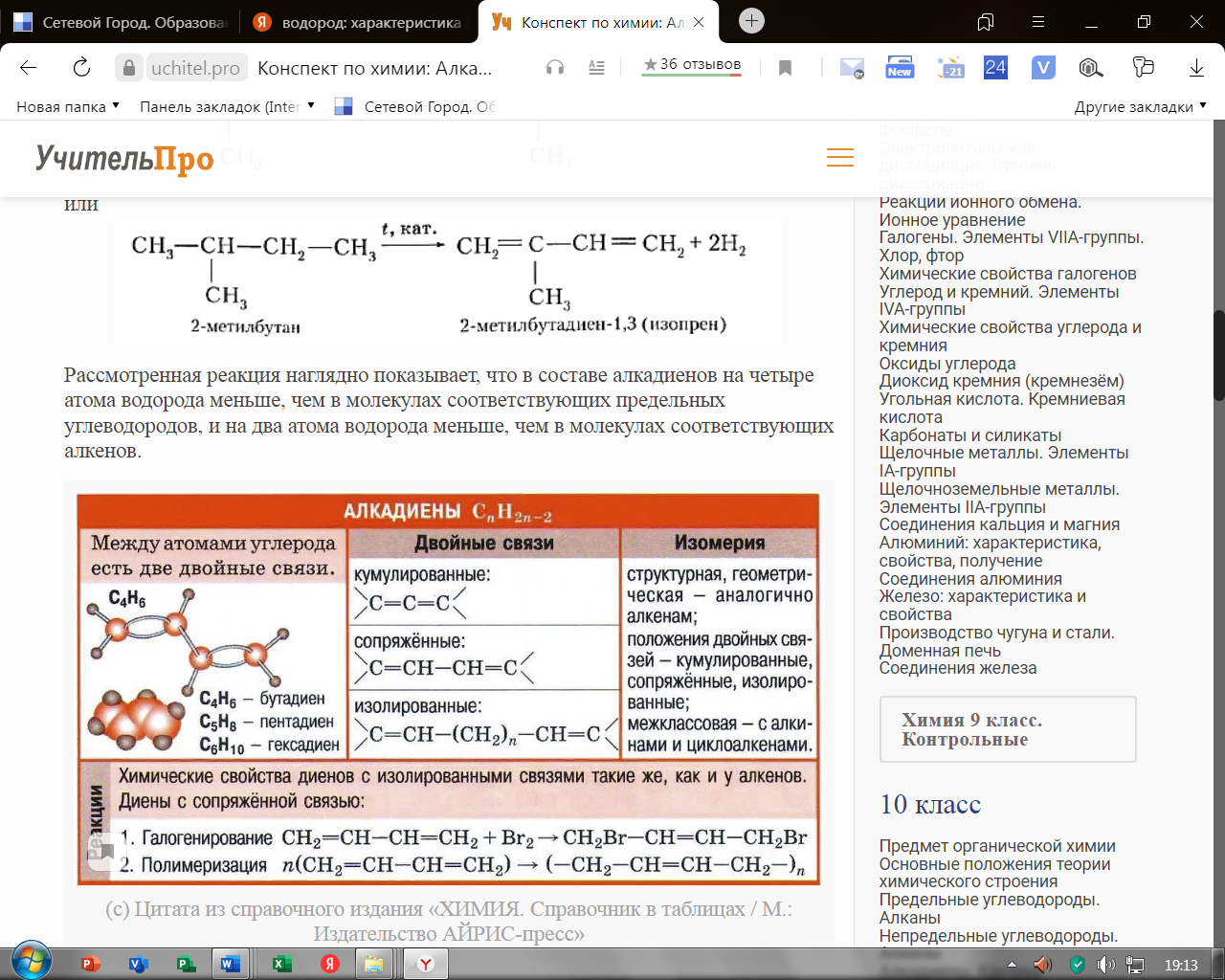
Task: Open Предмет органической химии link
Action: (997, 846)
